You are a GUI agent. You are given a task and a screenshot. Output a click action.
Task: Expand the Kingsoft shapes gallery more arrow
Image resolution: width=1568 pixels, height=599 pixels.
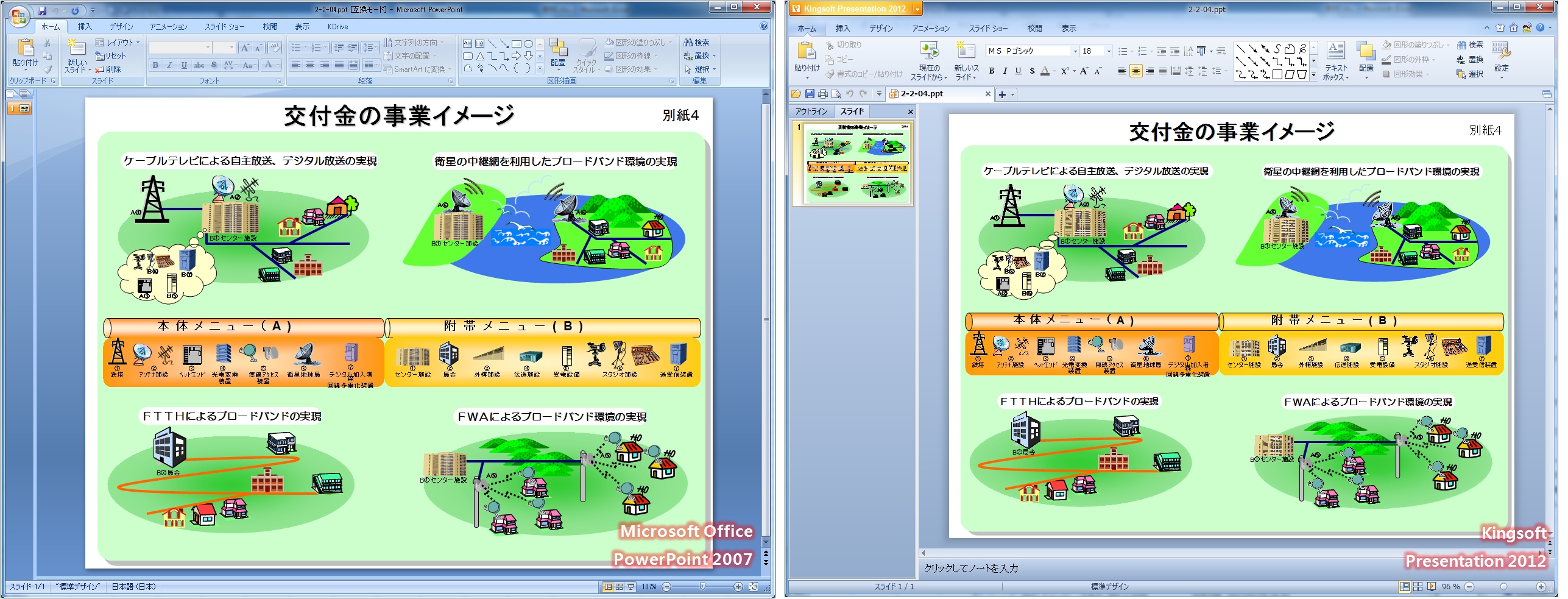[1313, 76]
